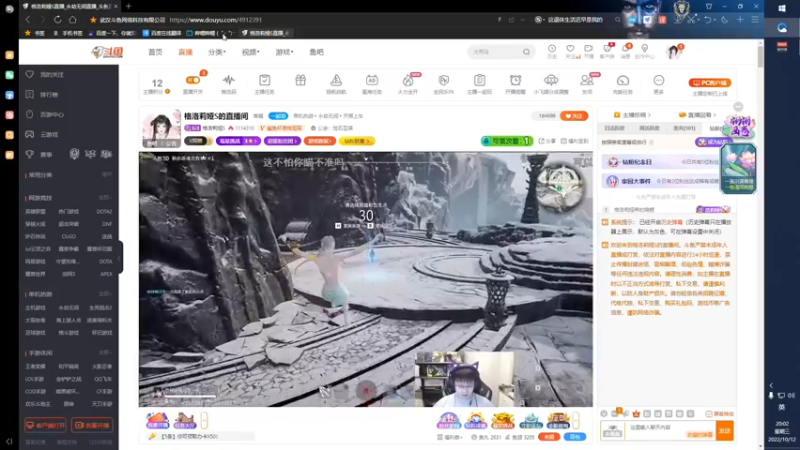800x450 pixels.
Task: Toggle the 直播开关 live broadcast switch
Action: tap(193, 80)
